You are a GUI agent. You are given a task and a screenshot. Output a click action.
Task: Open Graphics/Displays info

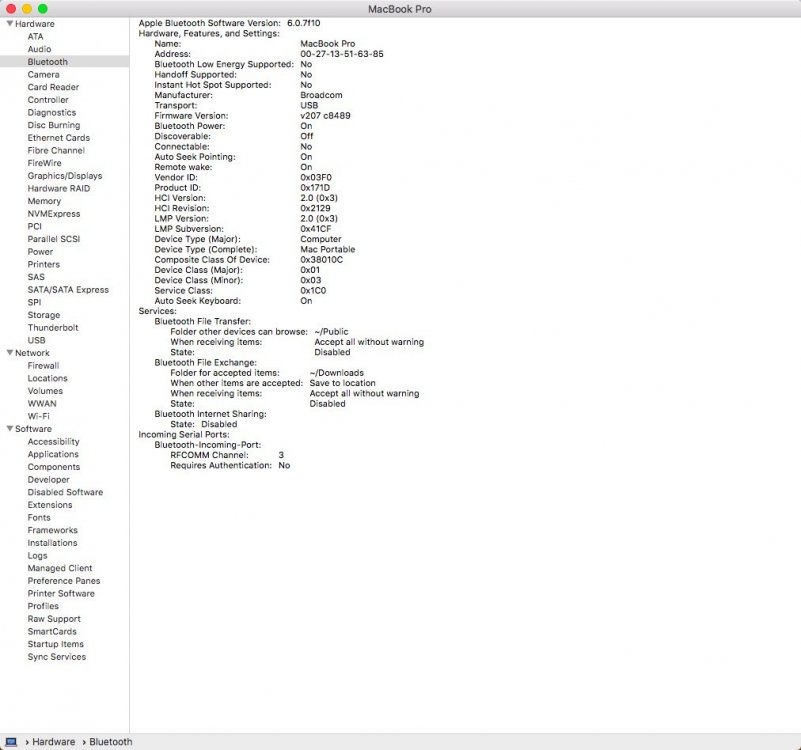pos(65,176)
